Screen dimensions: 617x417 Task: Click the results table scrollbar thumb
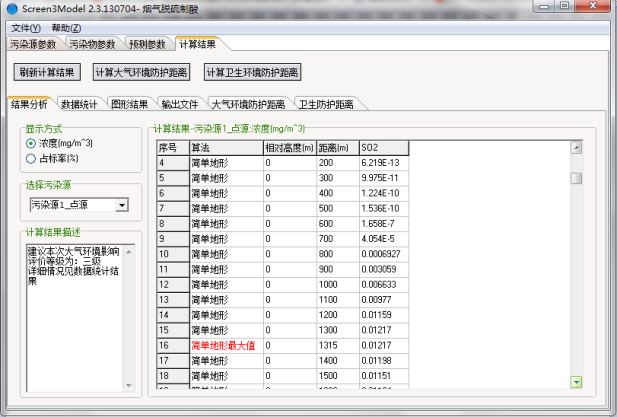(576, 178)
